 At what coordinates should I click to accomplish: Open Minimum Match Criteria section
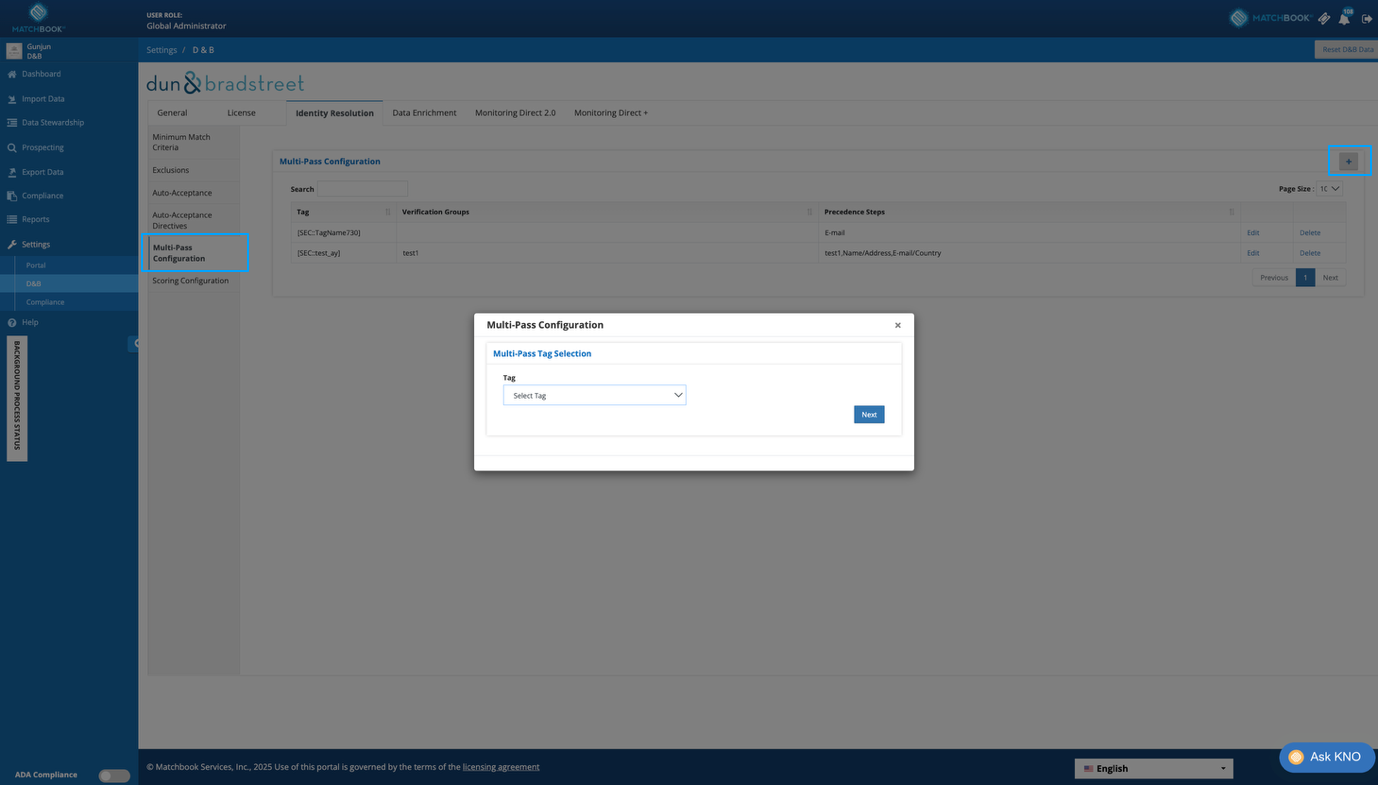click(193, 142)
